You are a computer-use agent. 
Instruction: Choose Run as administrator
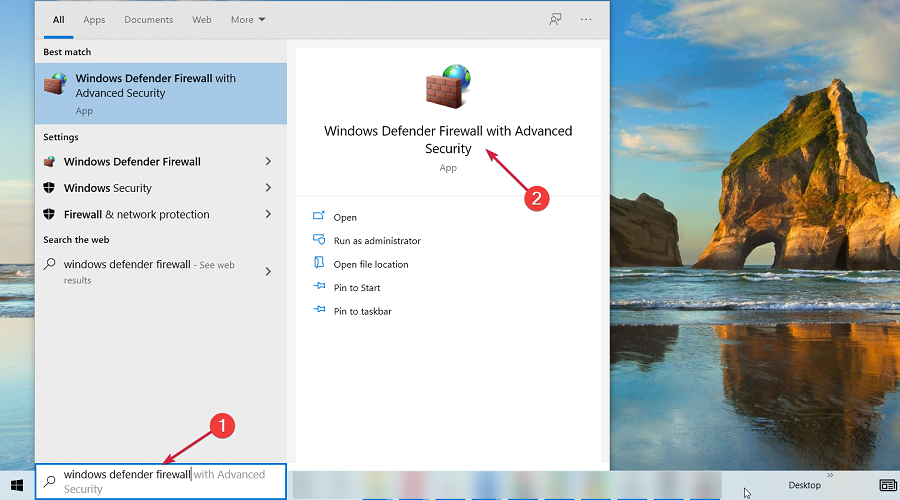[x=376, y=241]
